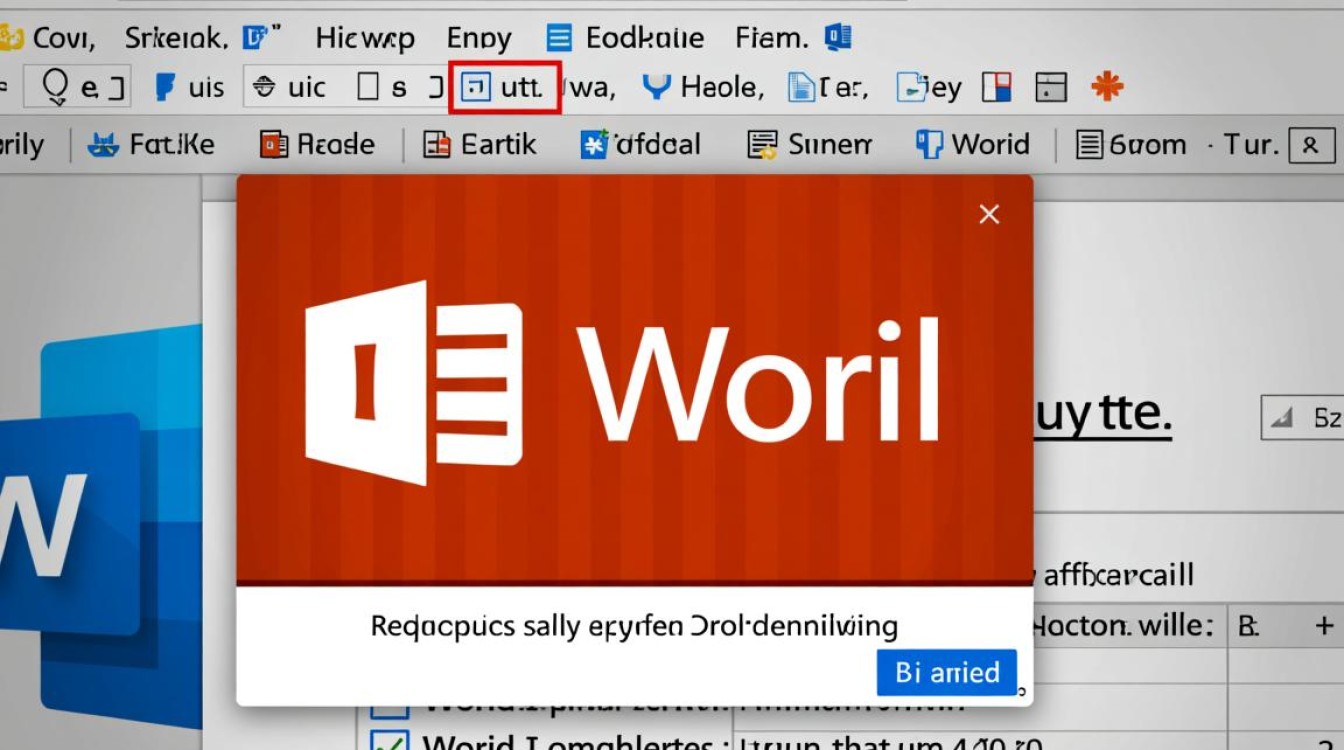Click the blue document icon beside 'Tar,'
This screenshot has height=750, width=1344.
pos(802,87)
